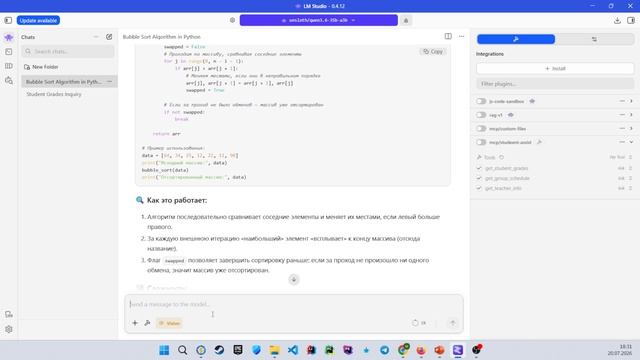Image resolution: width=640 pixels, height=360 pixels.
Task: Open Telegram from taskbar
Action: point(384,350)
